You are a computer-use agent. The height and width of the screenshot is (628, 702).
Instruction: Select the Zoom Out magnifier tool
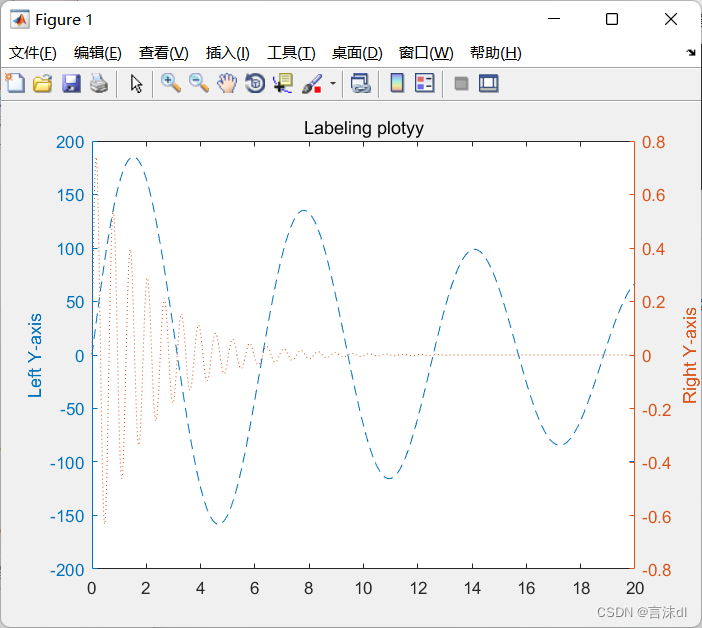click(199, 84)
